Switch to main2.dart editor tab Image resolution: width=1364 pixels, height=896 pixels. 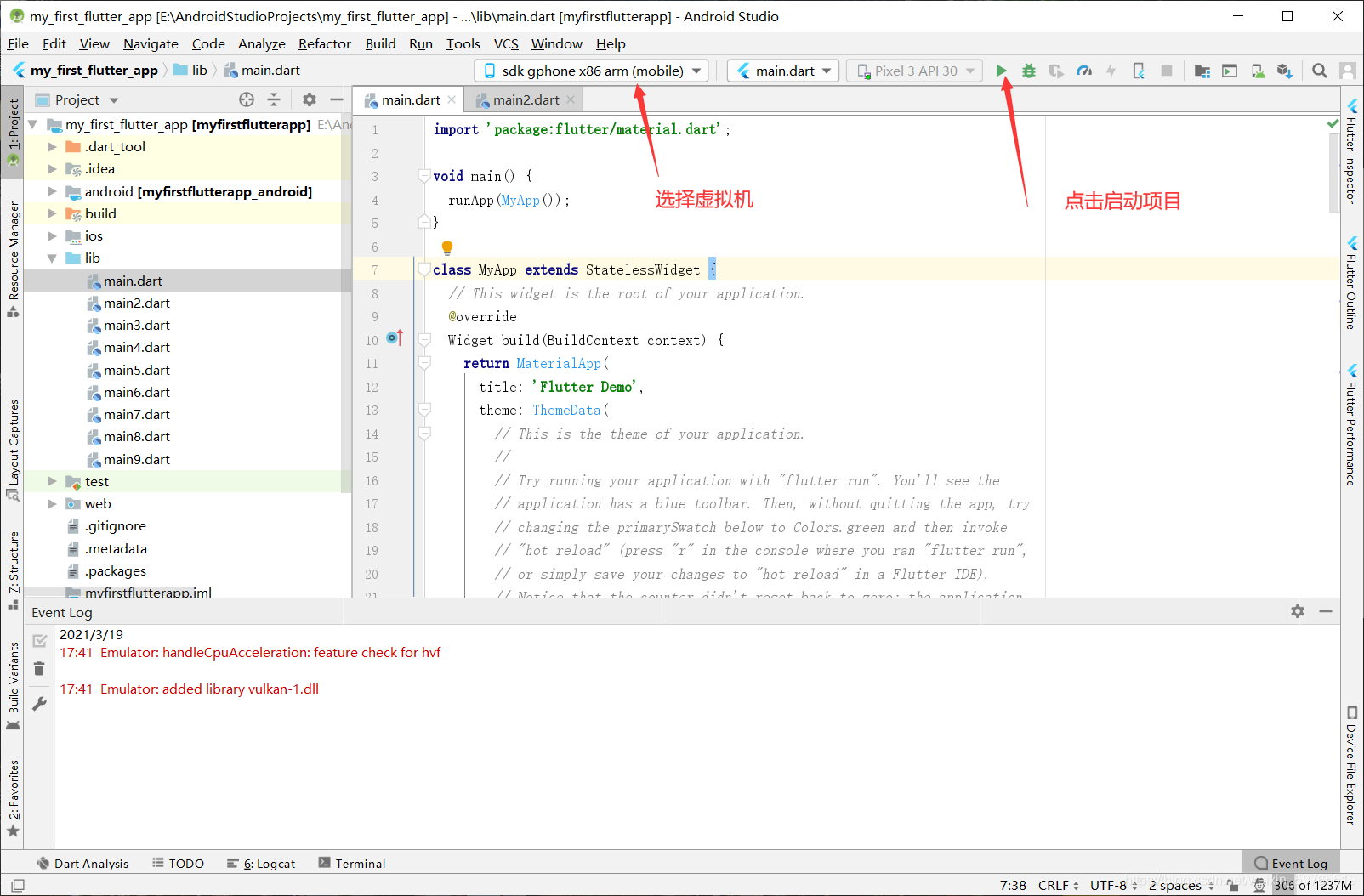(526, 99)
